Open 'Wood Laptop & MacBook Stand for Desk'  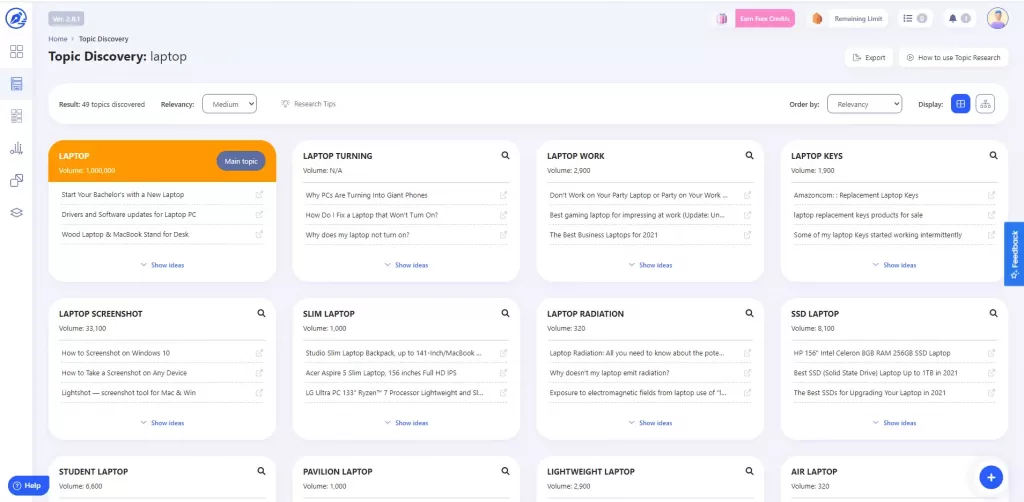point(125,234)
